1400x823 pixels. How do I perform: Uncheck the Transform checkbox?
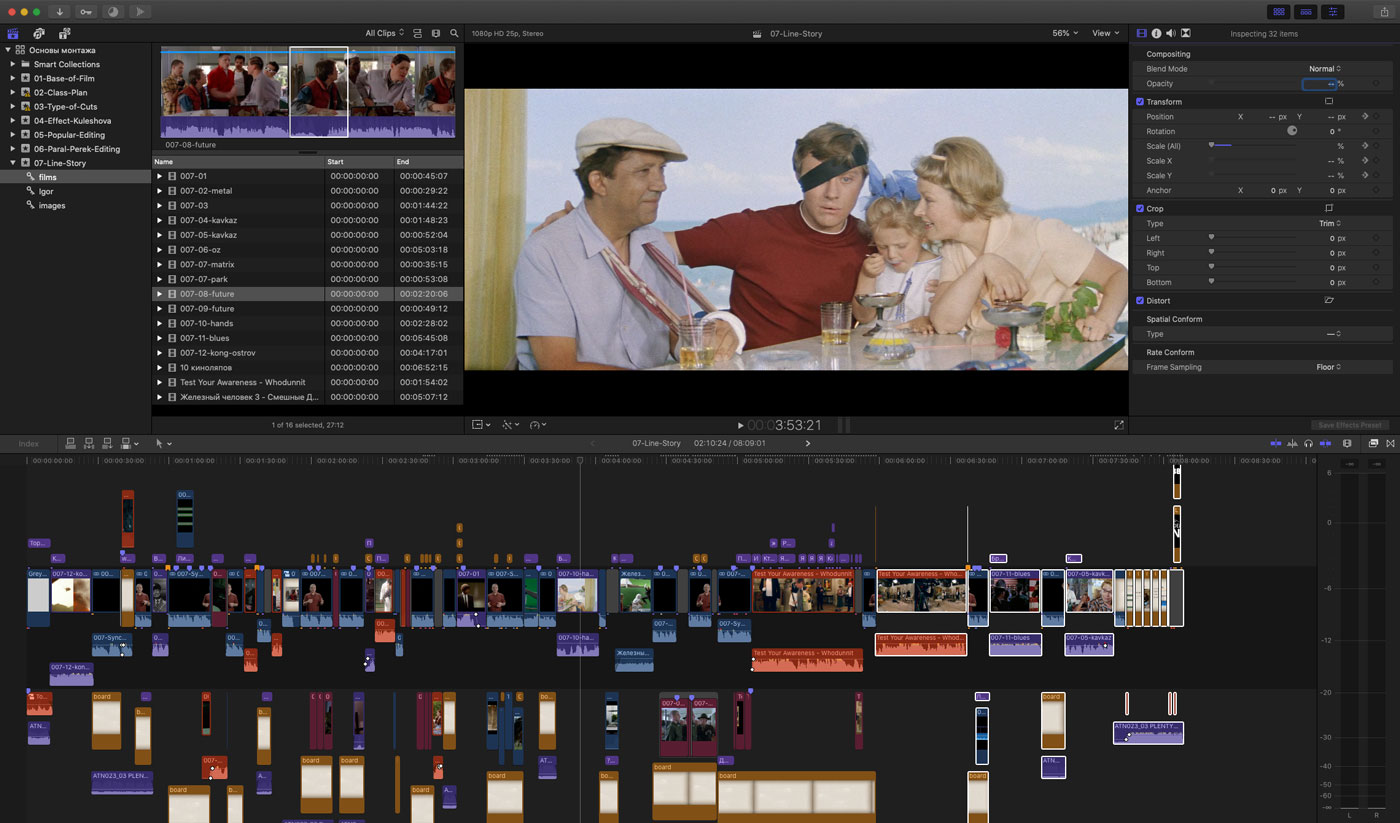[1140, 102]
